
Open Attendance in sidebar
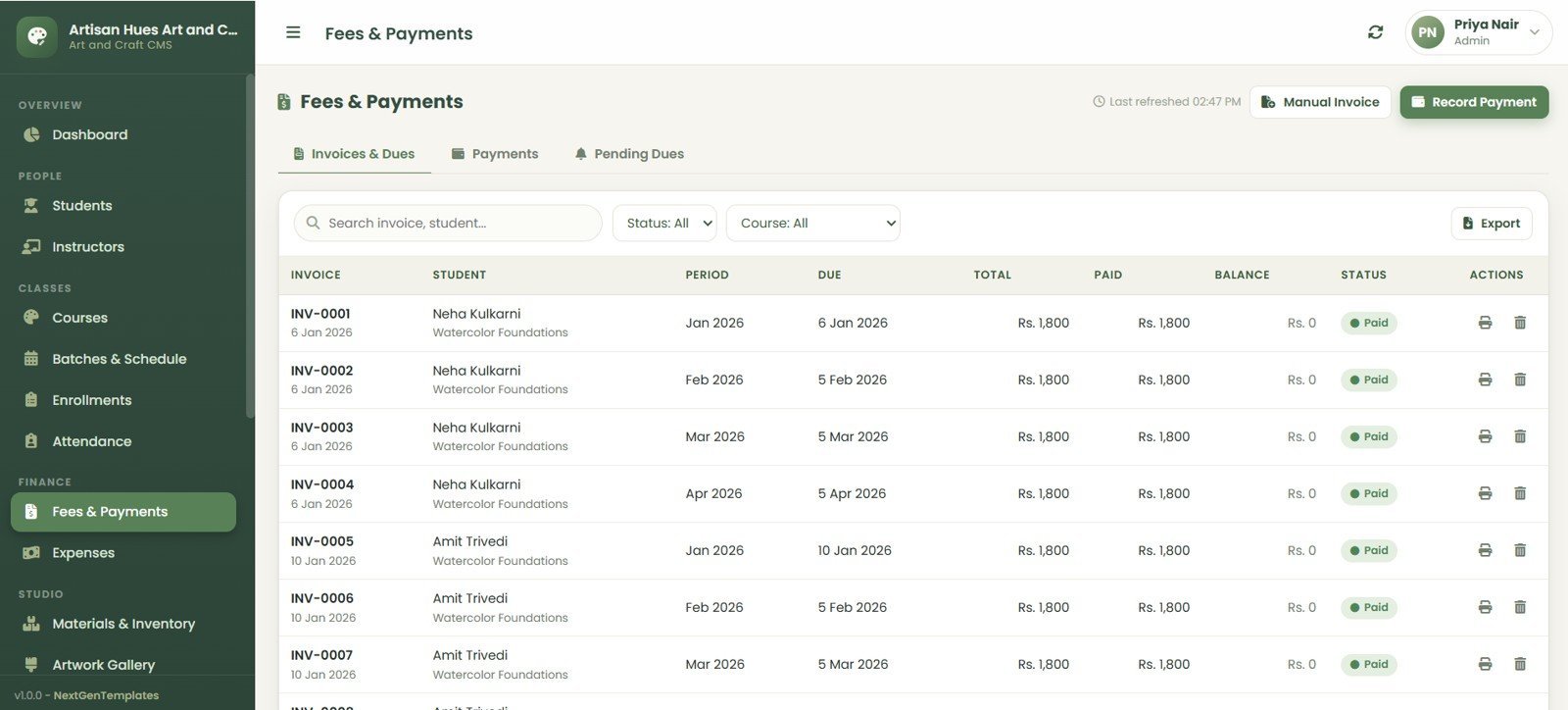123,441
